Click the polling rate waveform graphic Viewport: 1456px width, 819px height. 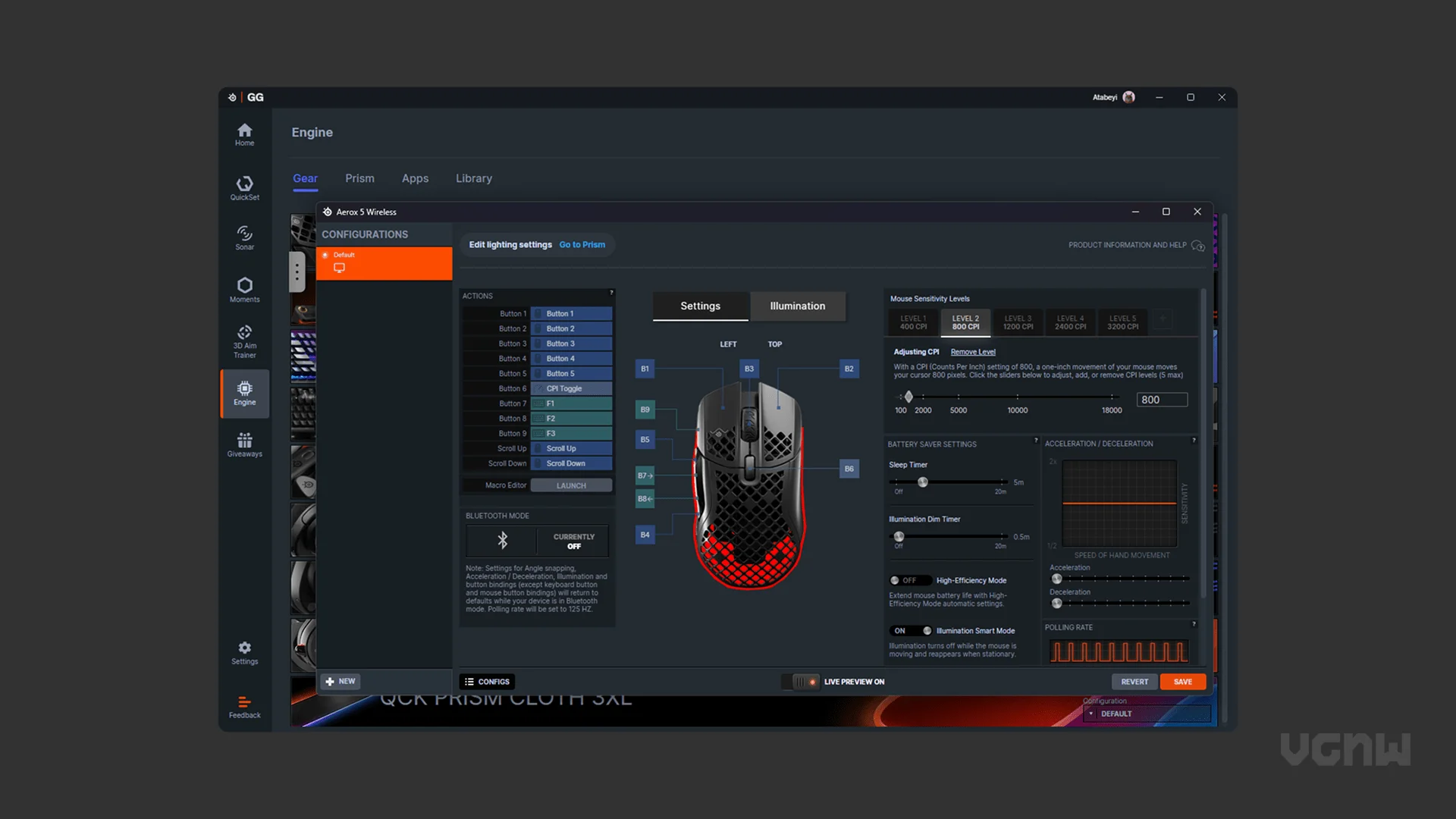click(1119, 651)
